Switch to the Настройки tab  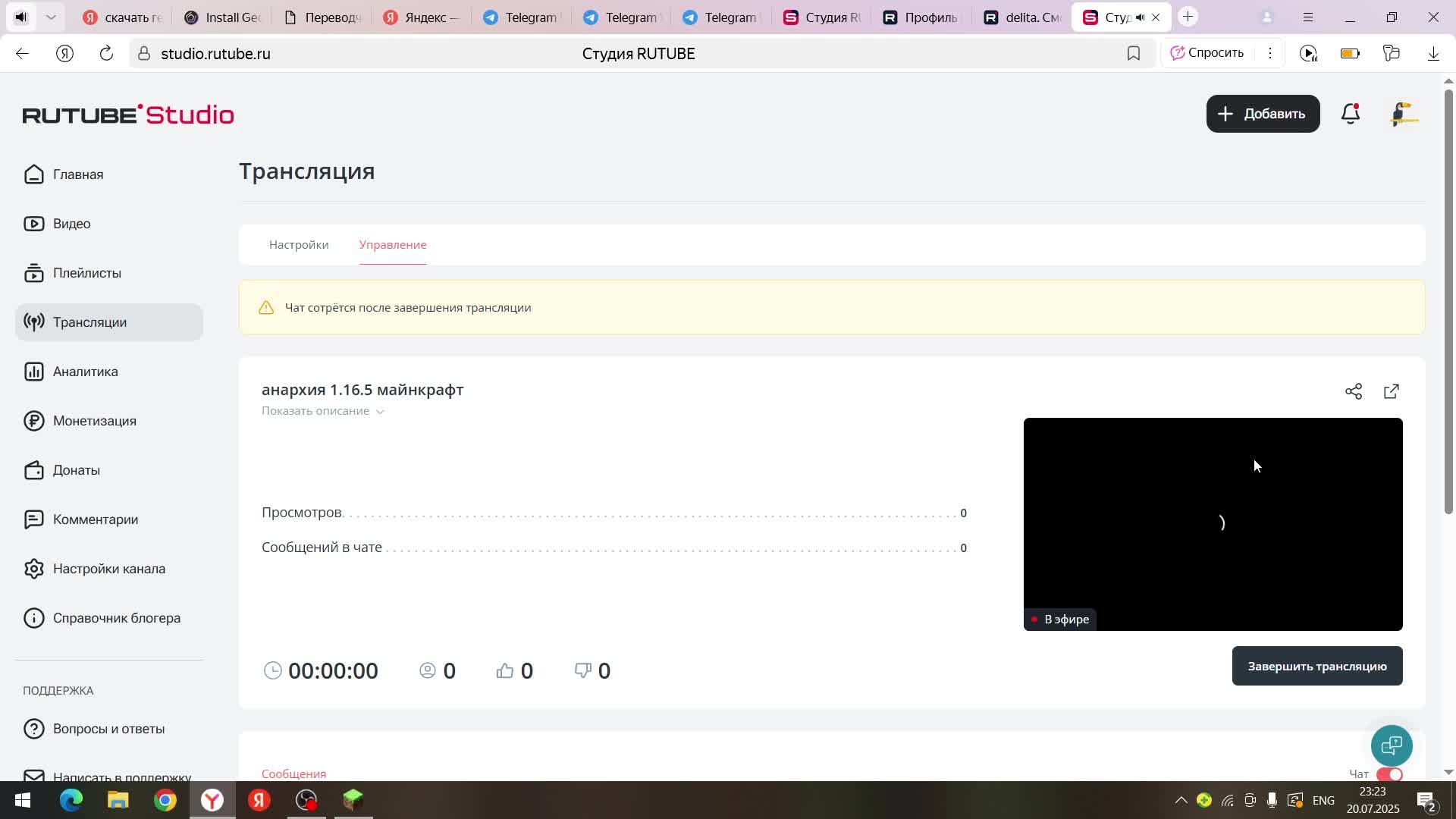(x=299, y=245)
